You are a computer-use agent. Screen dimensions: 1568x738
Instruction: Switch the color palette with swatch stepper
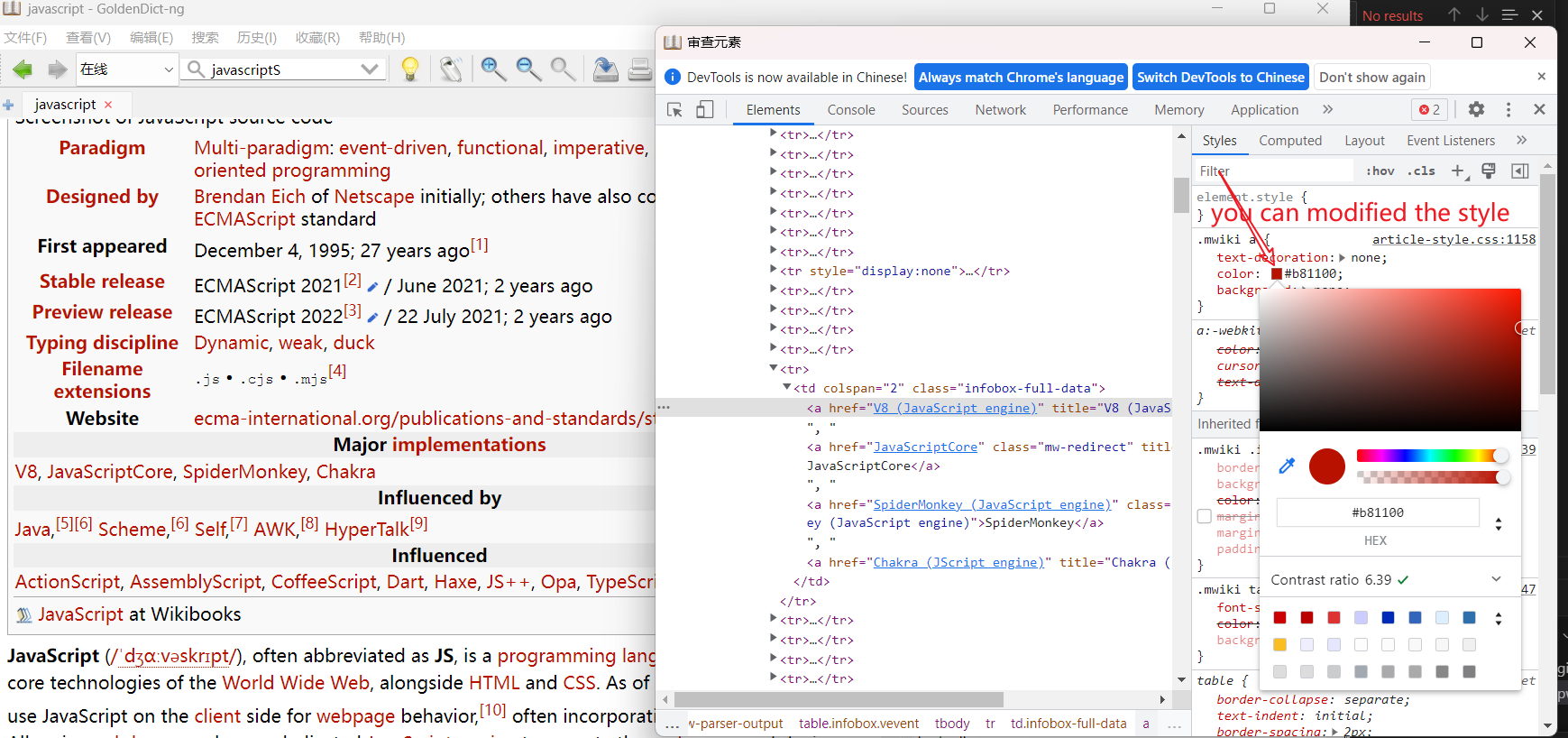(x=1499, y=618)
